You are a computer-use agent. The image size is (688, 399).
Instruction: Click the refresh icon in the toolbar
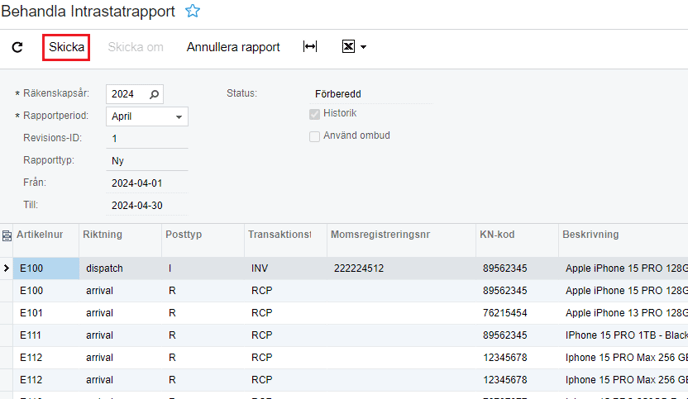pos(17,47)
